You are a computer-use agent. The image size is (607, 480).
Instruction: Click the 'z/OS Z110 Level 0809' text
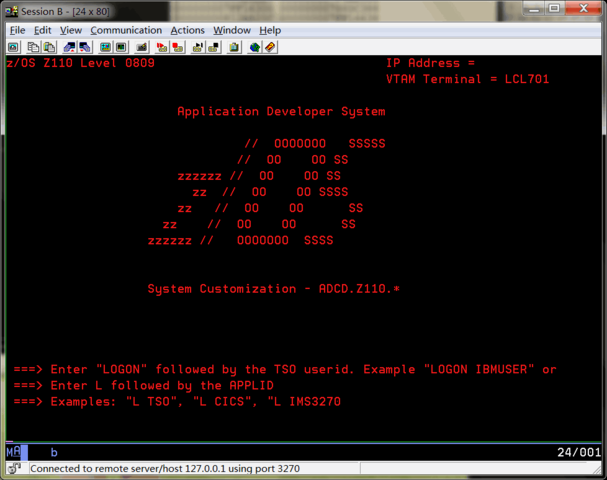[x=81, y=63]
